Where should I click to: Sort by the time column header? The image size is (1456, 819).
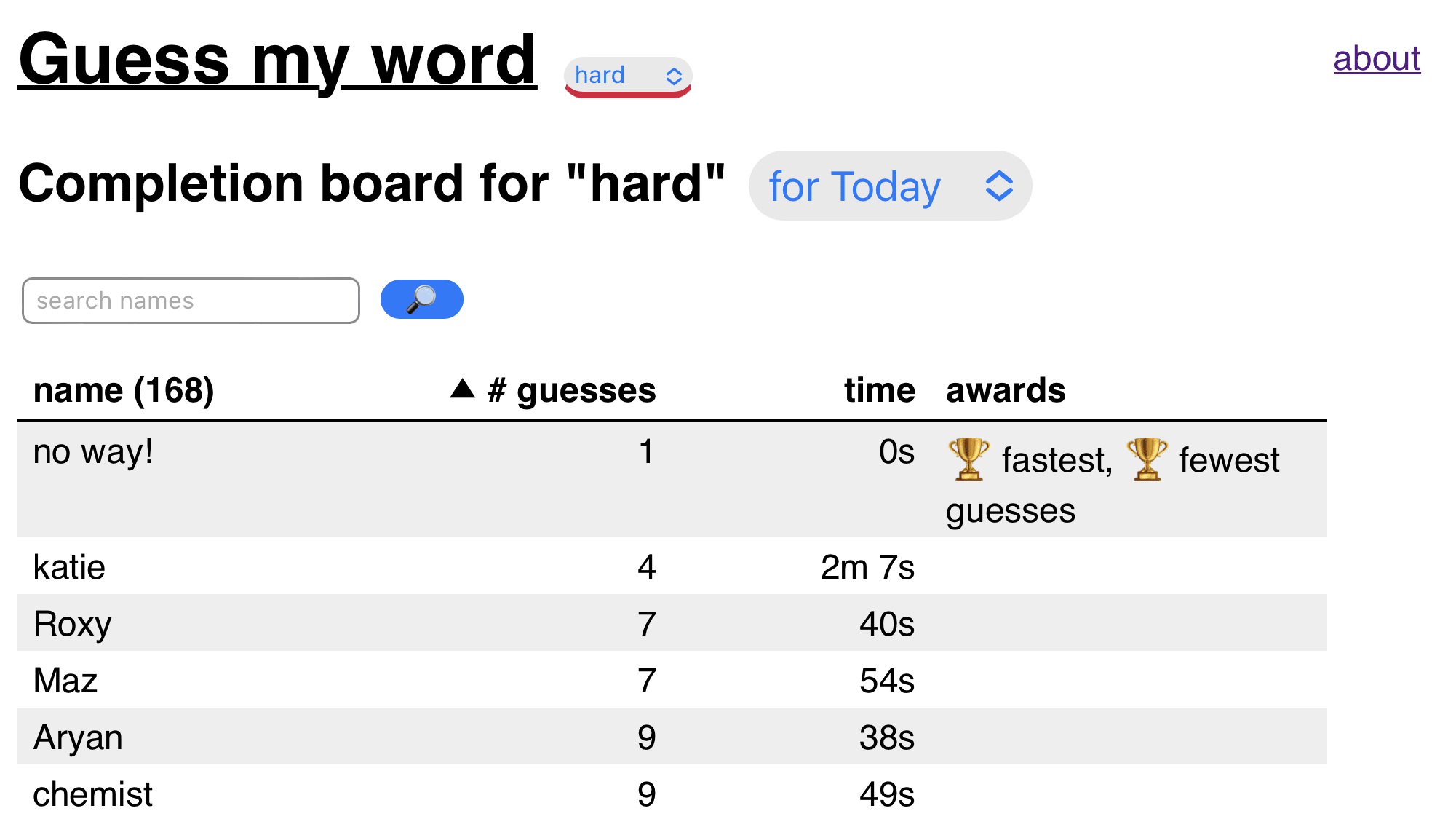pyautogui.click(x=879, y=391)
